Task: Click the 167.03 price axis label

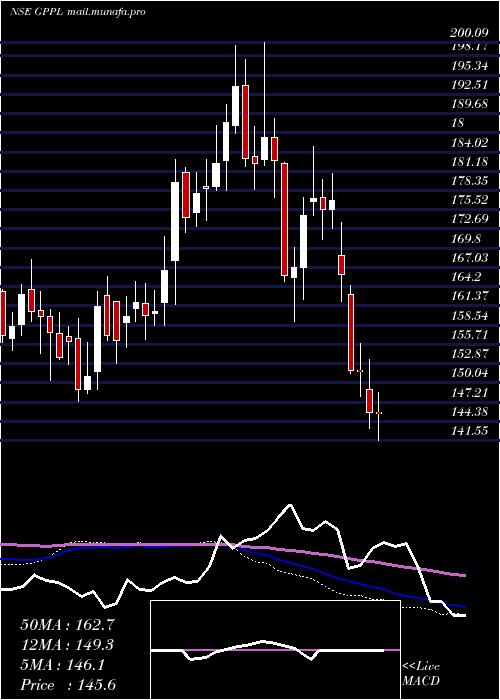Action: [469, 258]
